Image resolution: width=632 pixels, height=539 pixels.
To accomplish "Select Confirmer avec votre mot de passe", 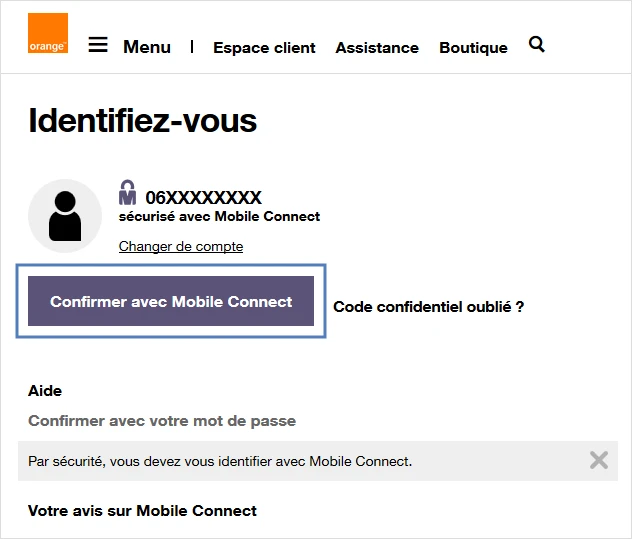I will click(162, 421).
